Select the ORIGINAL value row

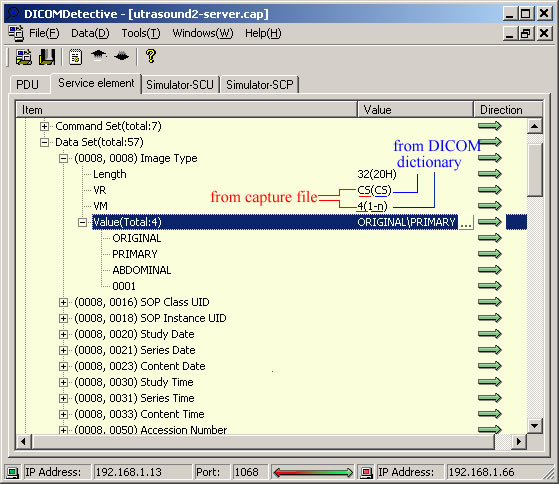click(x=137, y=238)
